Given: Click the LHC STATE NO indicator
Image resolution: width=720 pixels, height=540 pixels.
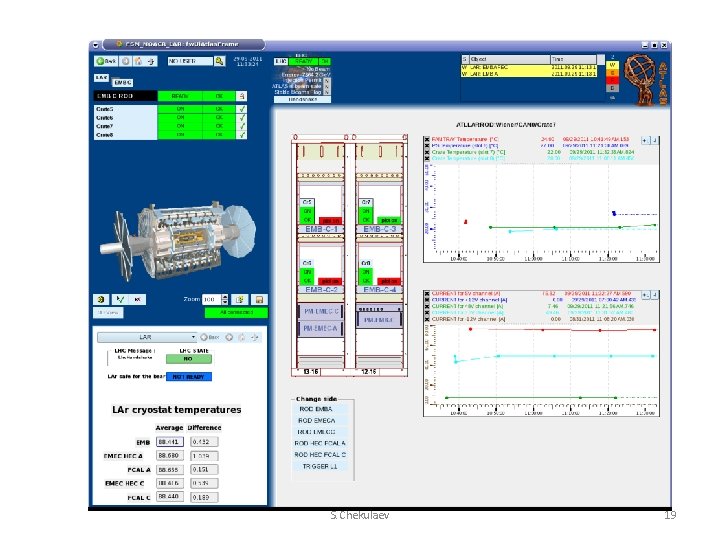Looking at the screenshot, I should coord(188,359).
